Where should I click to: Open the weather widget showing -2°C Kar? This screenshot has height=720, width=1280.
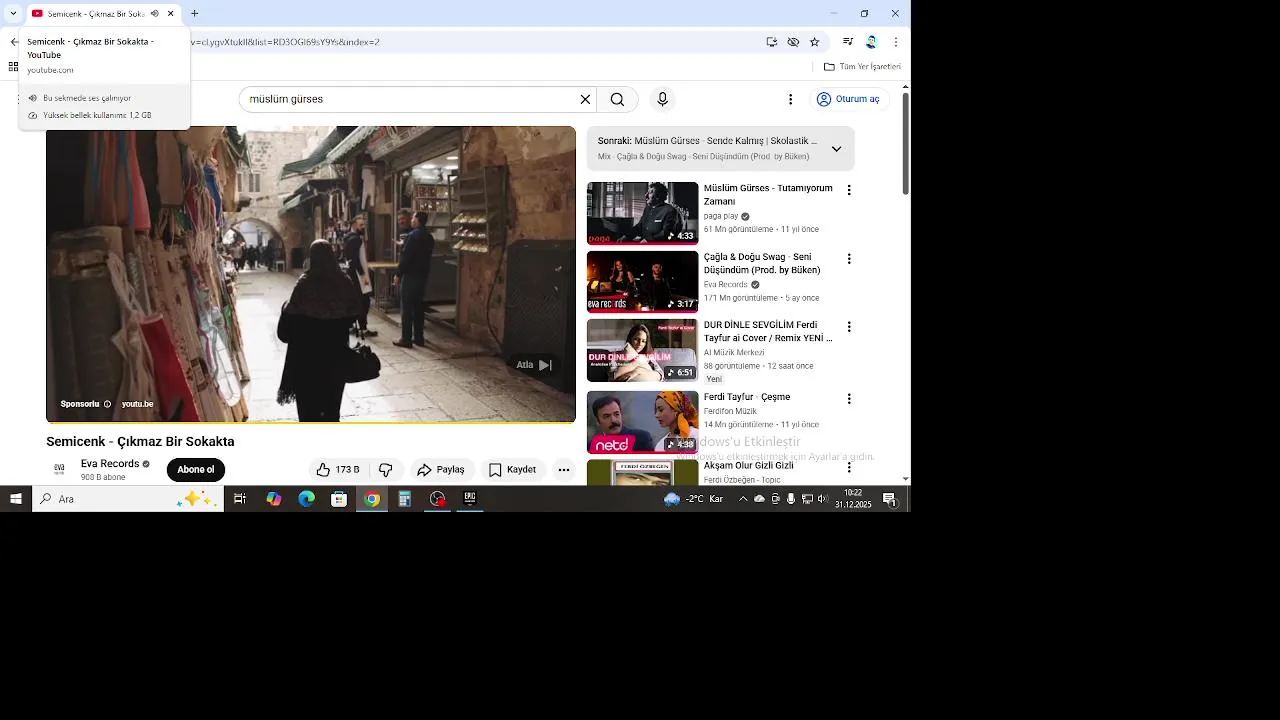coord(694,499)
